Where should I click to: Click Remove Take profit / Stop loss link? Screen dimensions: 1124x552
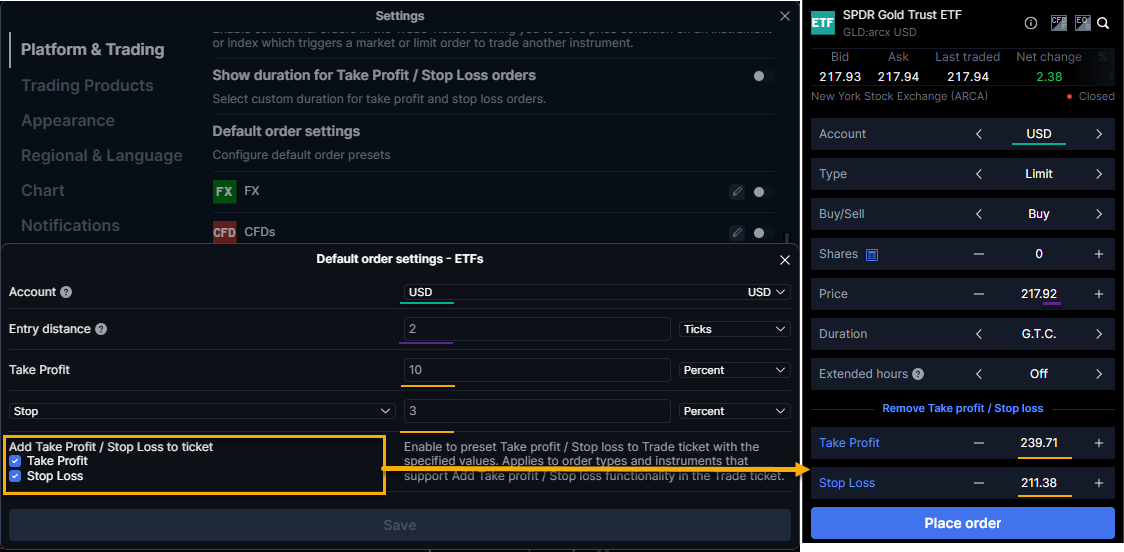pos(962,408)
